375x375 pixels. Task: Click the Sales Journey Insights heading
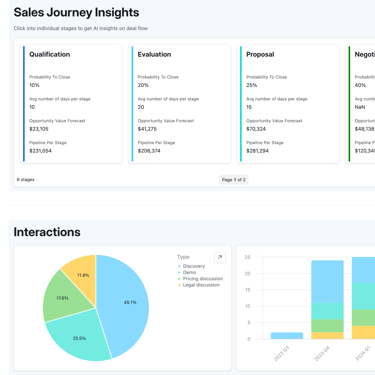pyautogui.click(x=76, y=12)
